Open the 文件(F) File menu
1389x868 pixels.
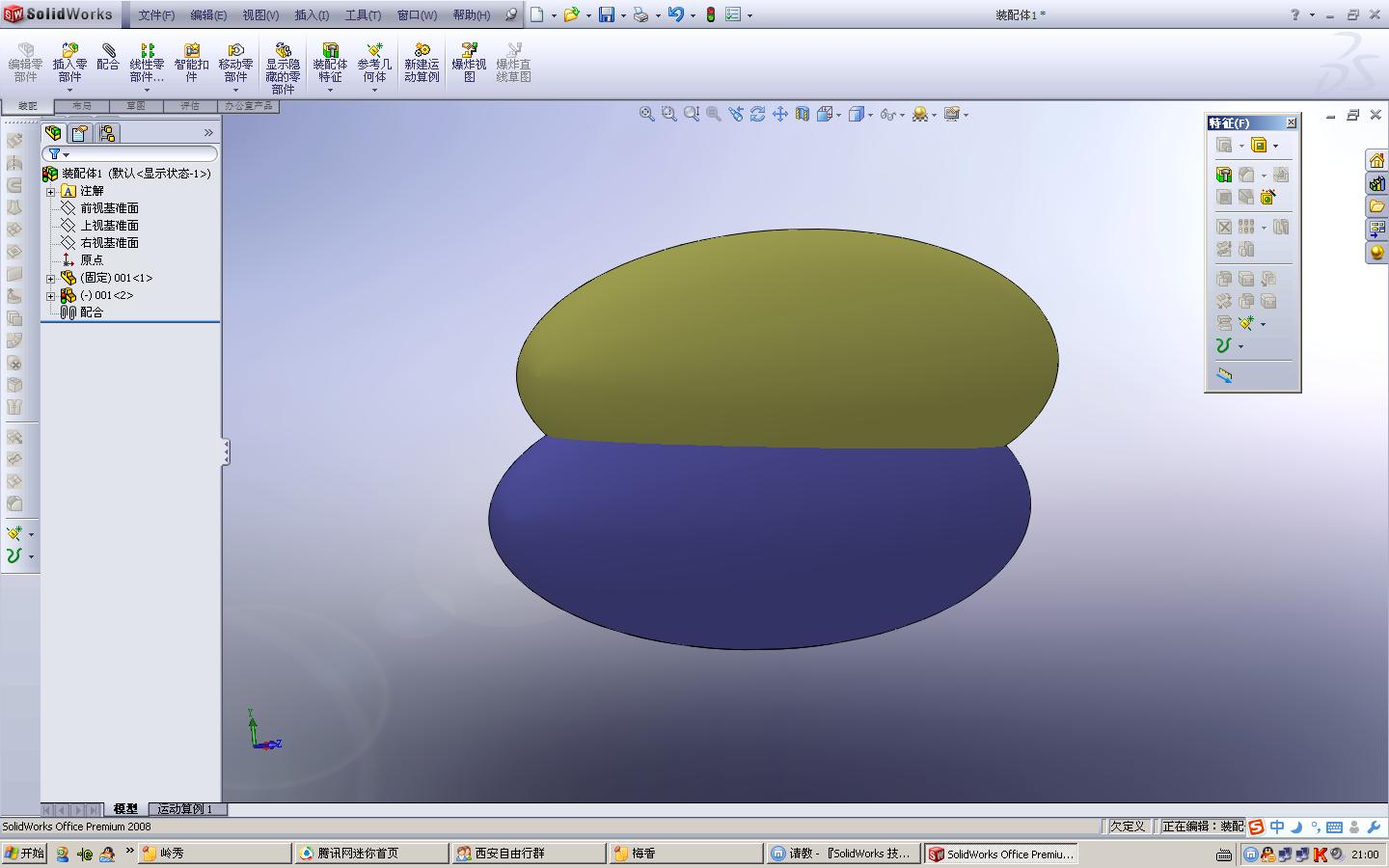tap(156, 15)
